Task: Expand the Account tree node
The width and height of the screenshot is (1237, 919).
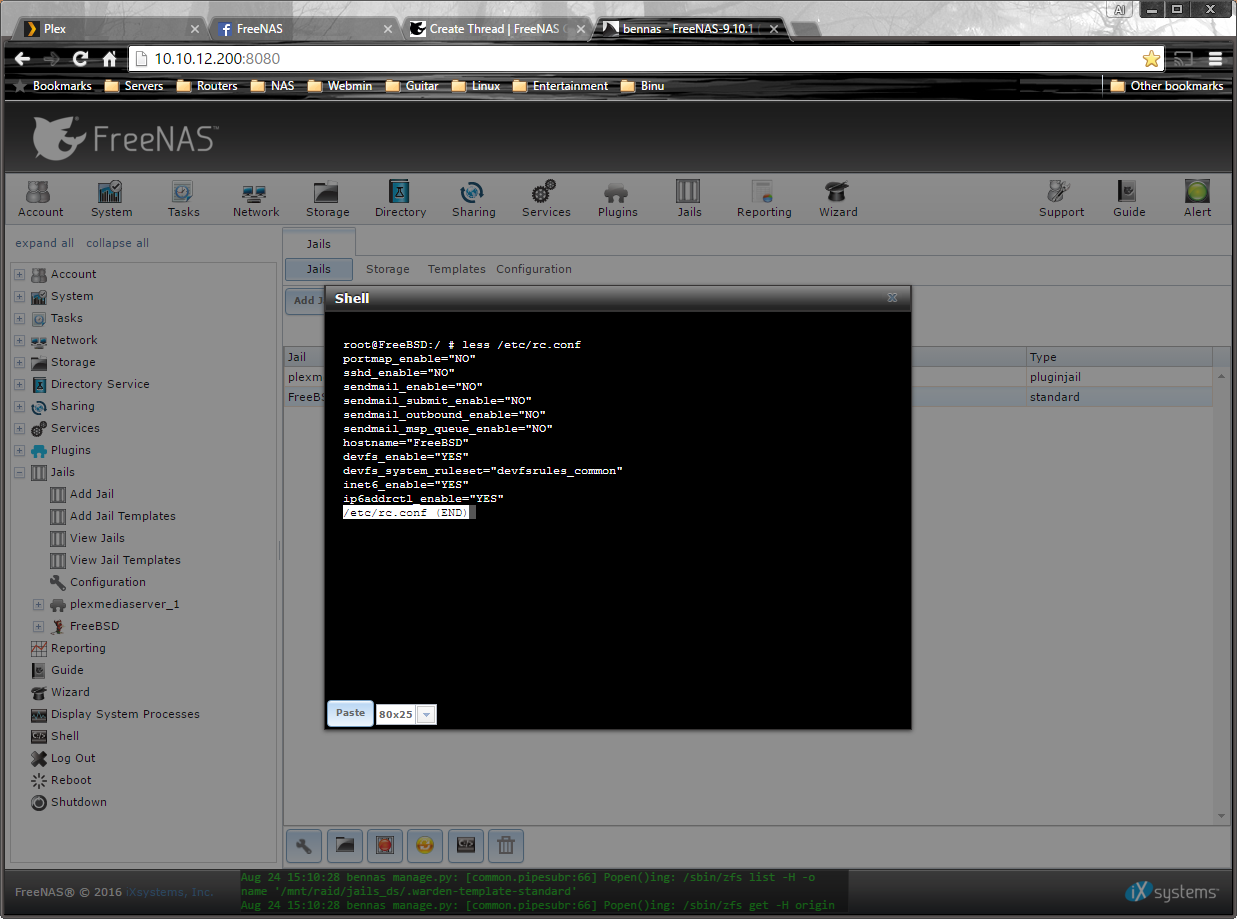Action: (x=20, y=274)
